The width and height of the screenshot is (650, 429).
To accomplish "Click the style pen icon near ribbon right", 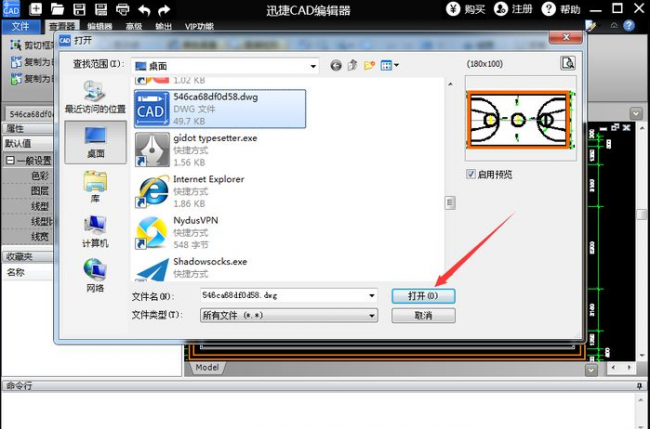I will coord(591,26).
